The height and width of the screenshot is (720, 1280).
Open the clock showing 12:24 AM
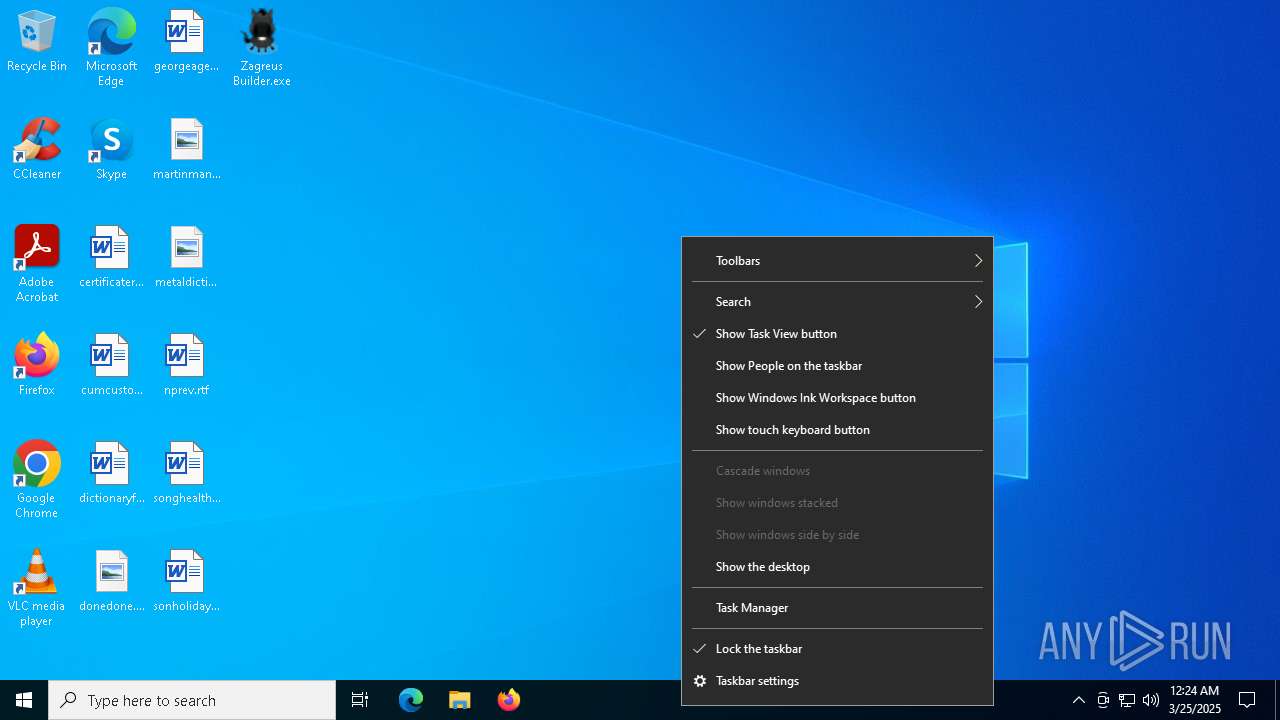(x=1195, y=700)
